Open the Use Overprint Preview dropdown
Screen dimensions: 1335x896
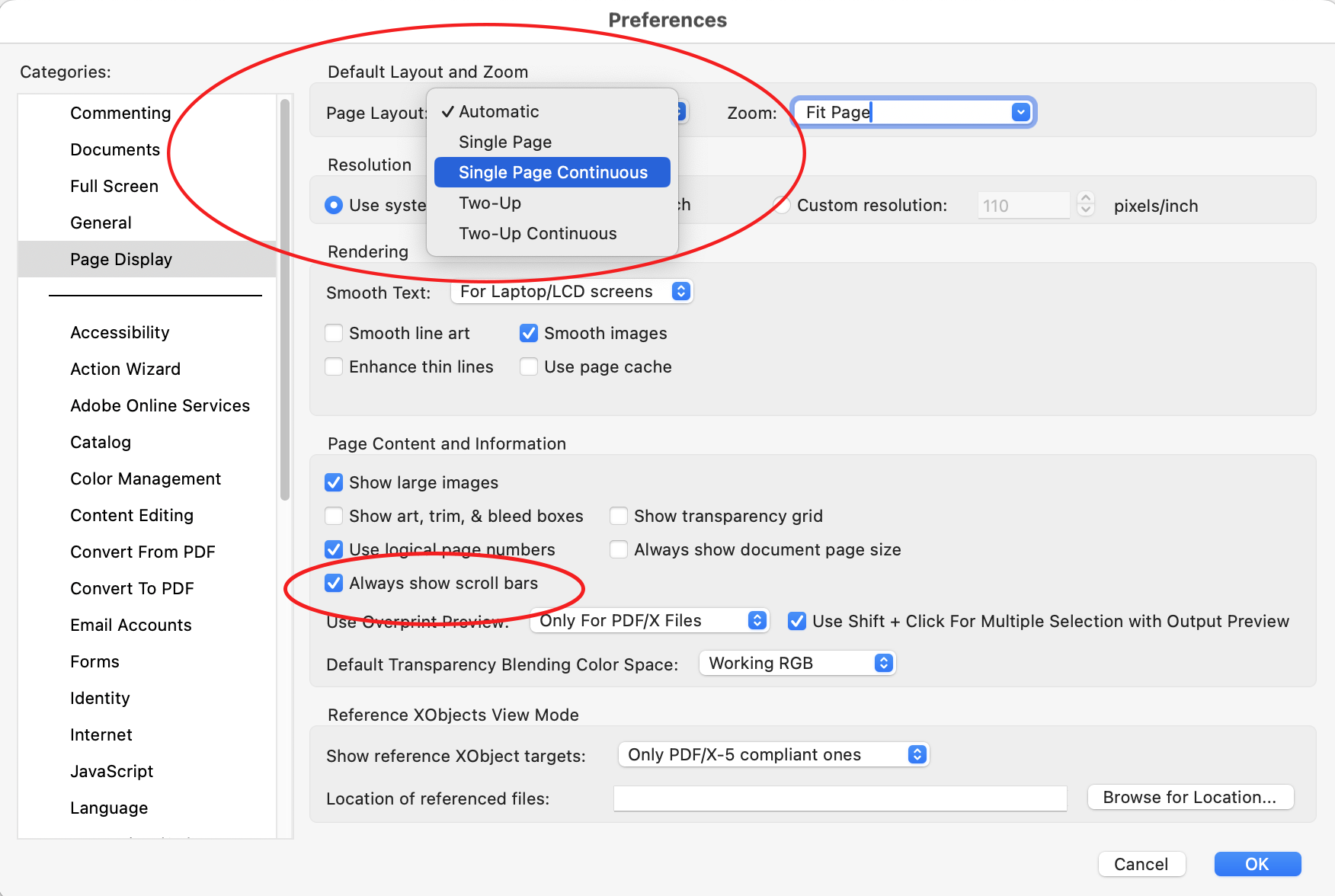pyautogui.click(x=757, y=620)
